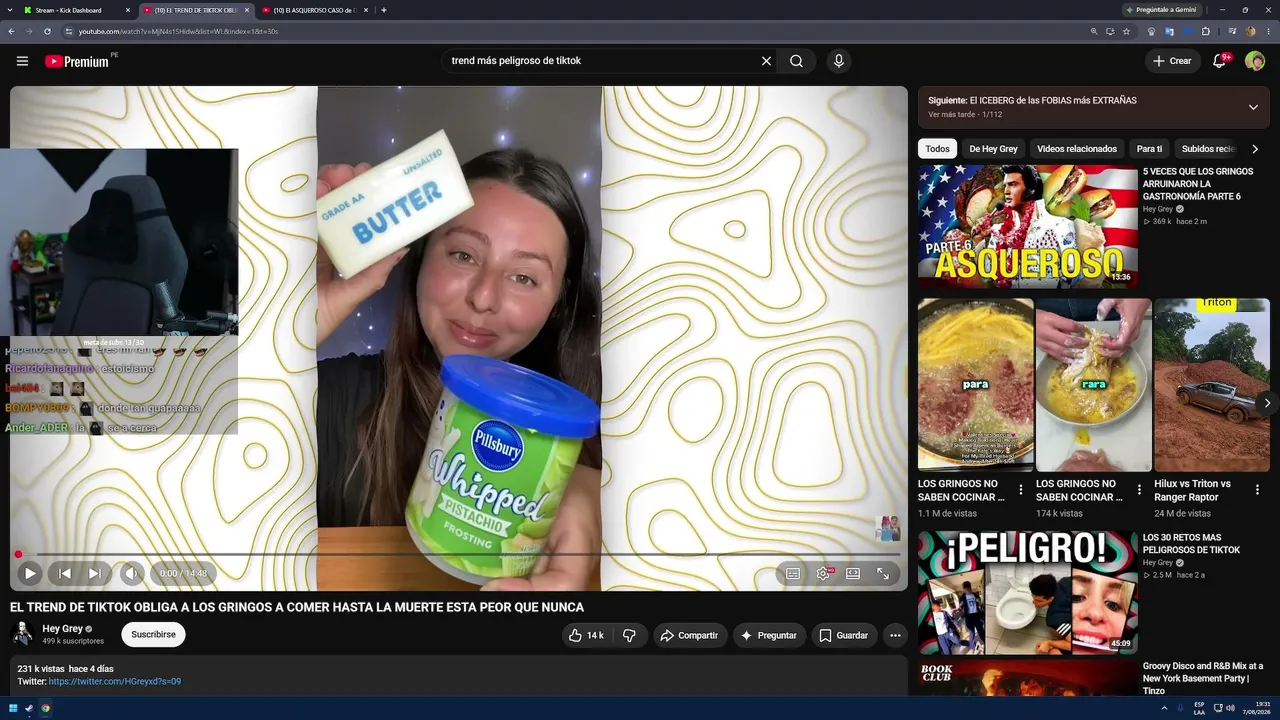Select the Subidos recientemente chip
This screenshot has width=1280, height=720.
click(x=1209, y=149)
